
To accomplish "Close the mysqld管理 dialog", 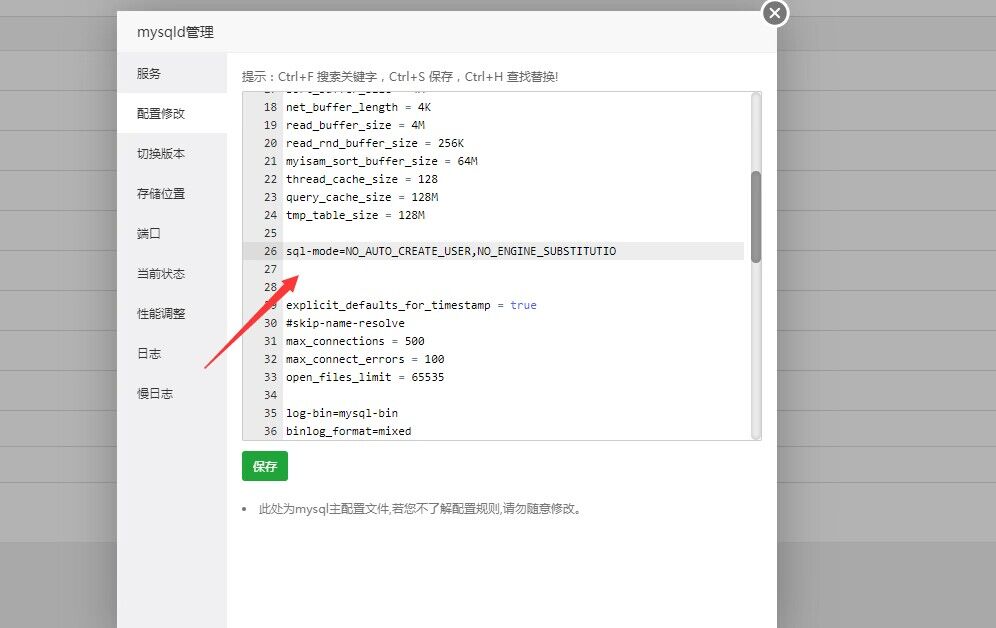I will point(775,13).
